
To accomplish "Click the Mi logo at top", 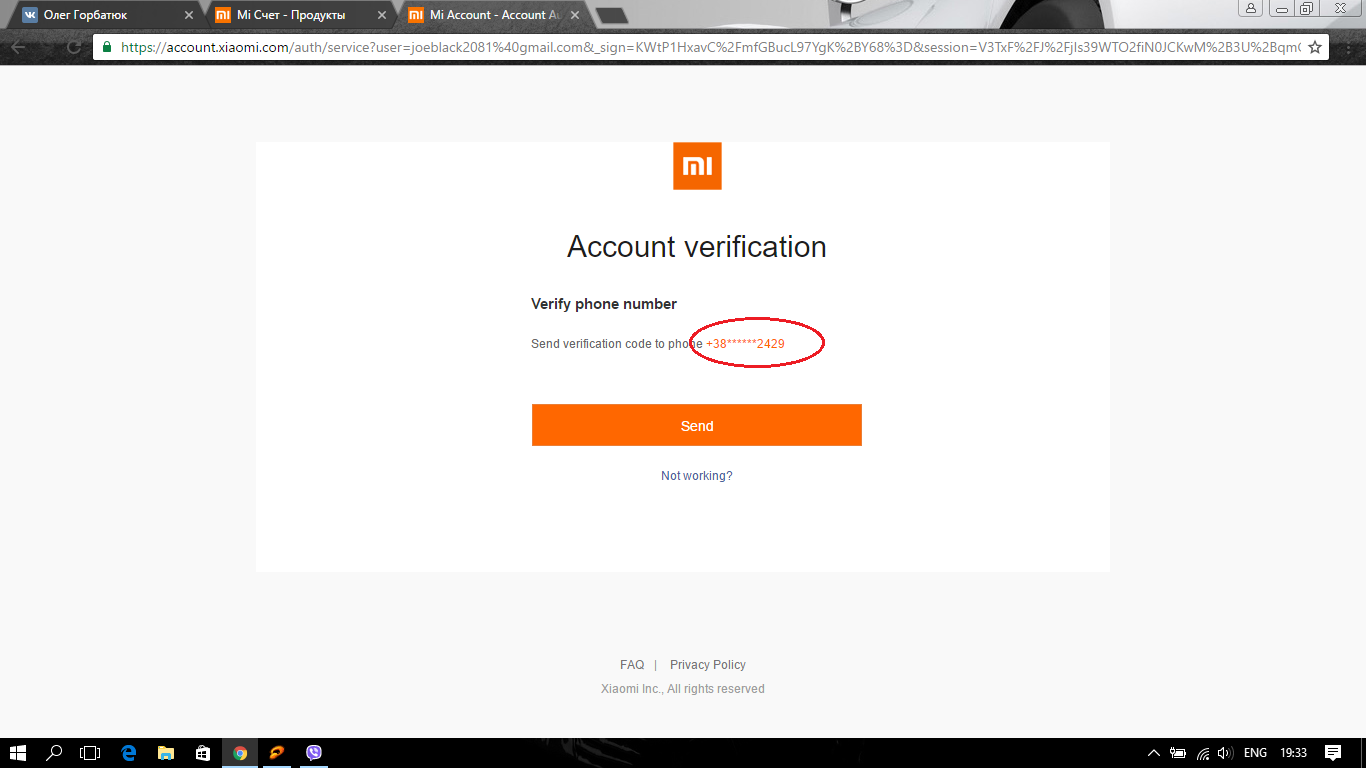I will click(697, 166).
